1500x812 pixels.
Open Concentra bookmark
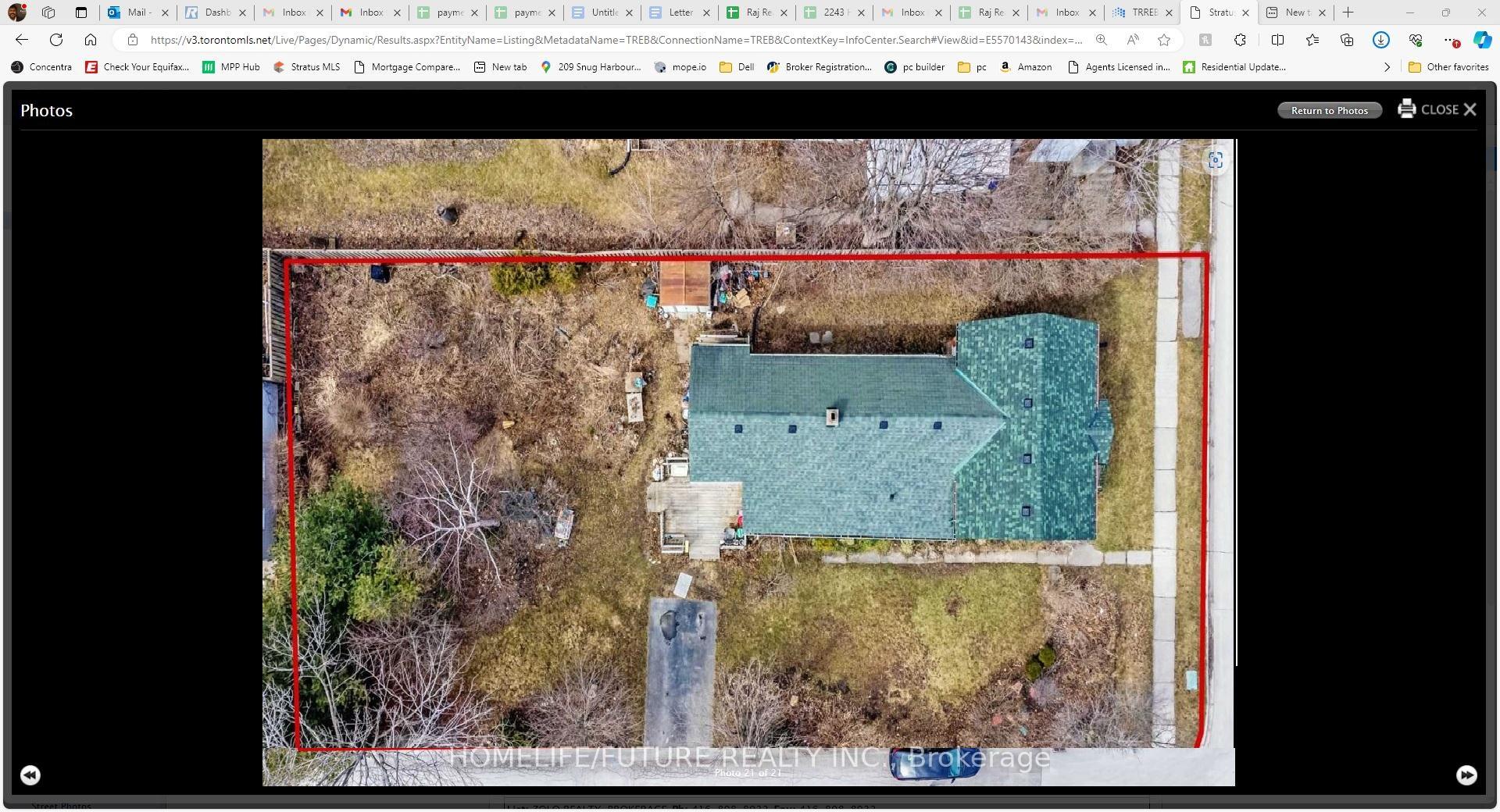[x=41, y=67]
